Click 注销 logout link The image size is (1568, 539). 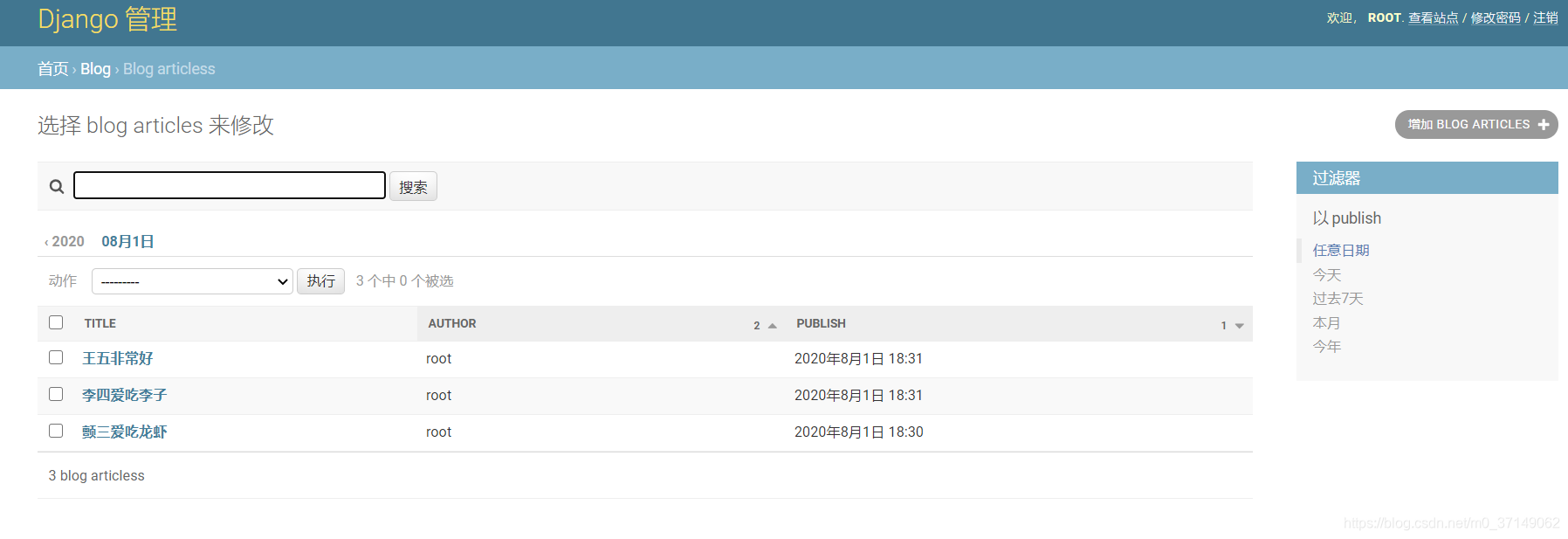(1545, 18)
